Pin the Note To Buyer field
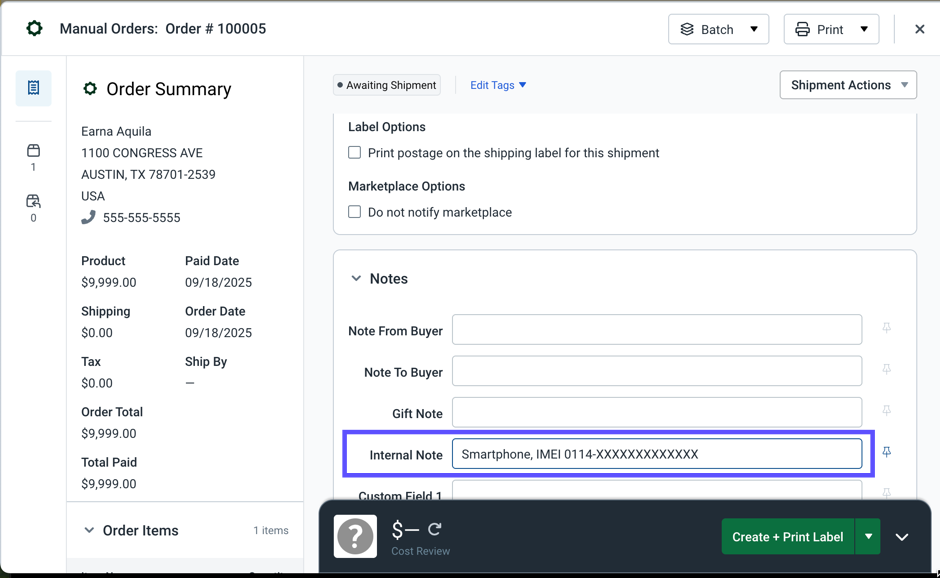The height and width of the screenshot is (578, 940). pyautogui.click(x=886, y=370)
